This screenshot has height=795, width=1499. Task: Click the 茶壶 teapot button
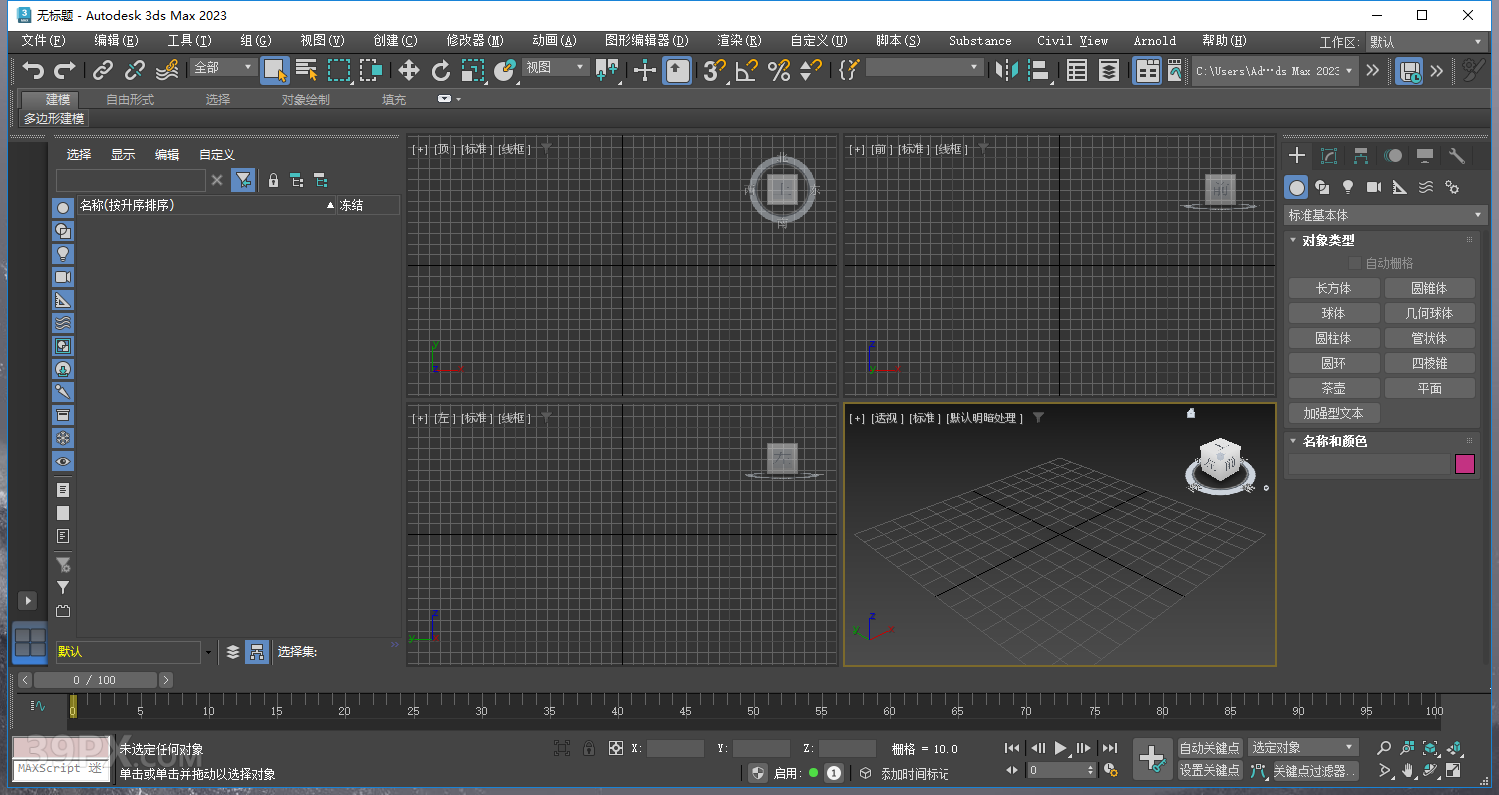[x=1333, y=388]
